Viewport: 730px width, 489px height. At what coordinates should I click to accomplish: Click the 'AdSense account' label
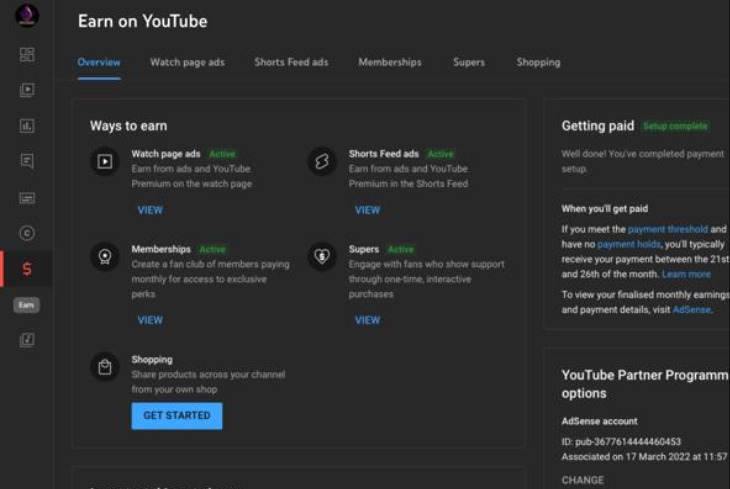599,421
